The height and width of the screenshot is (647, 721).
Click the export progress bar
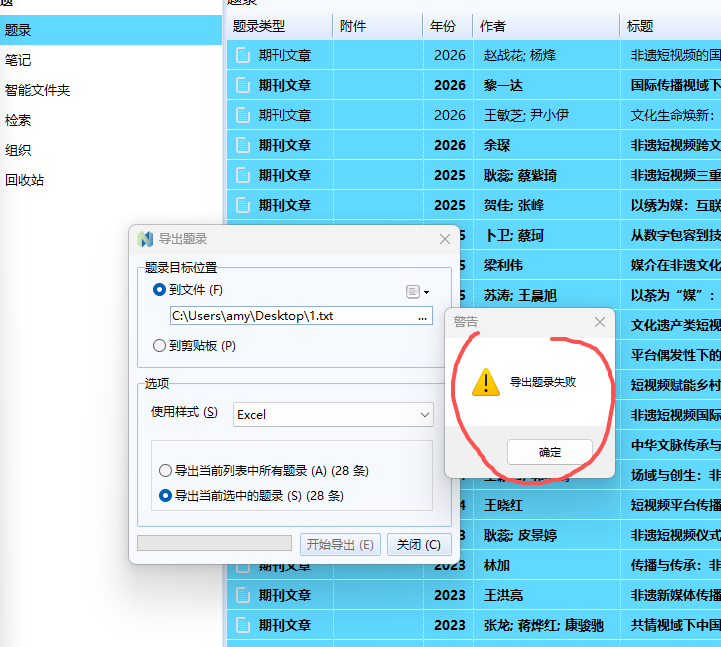[214, 543]
